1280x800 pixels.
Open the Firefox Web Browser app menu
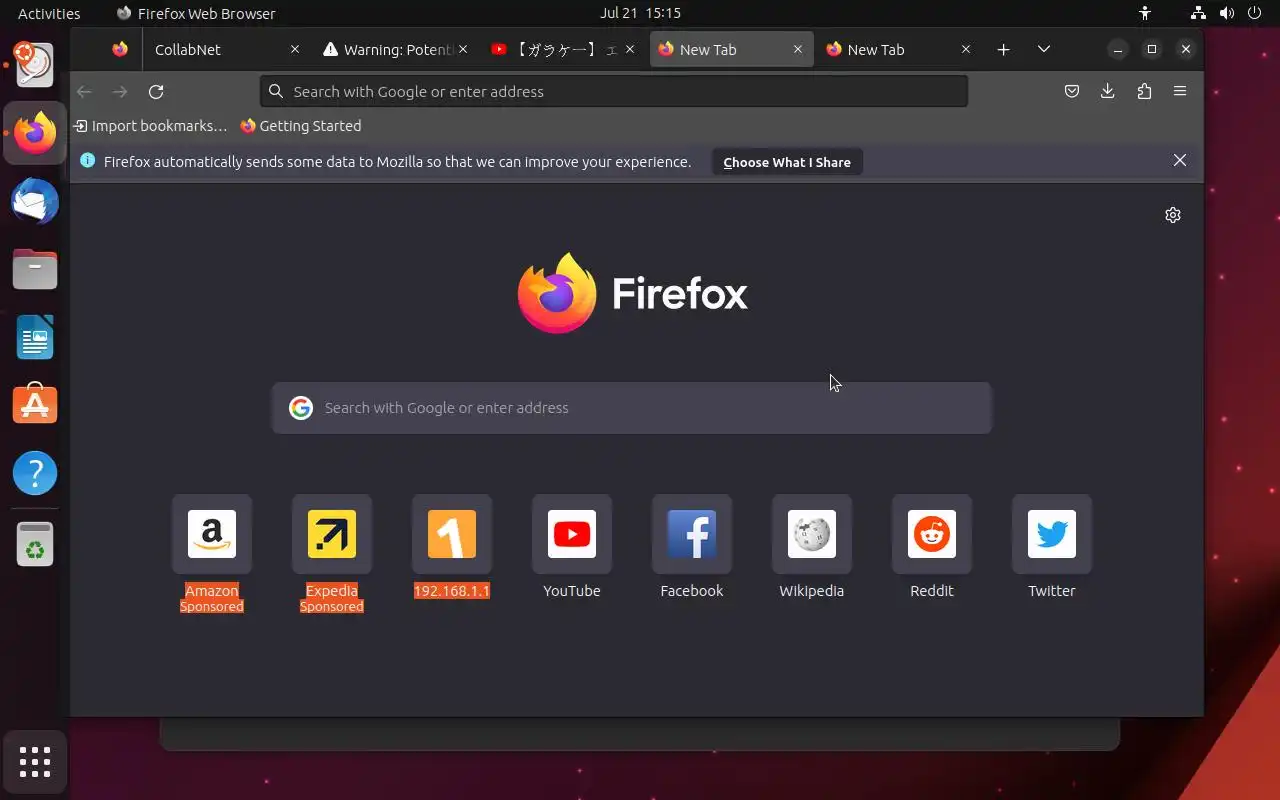click(x=196, y=14)
